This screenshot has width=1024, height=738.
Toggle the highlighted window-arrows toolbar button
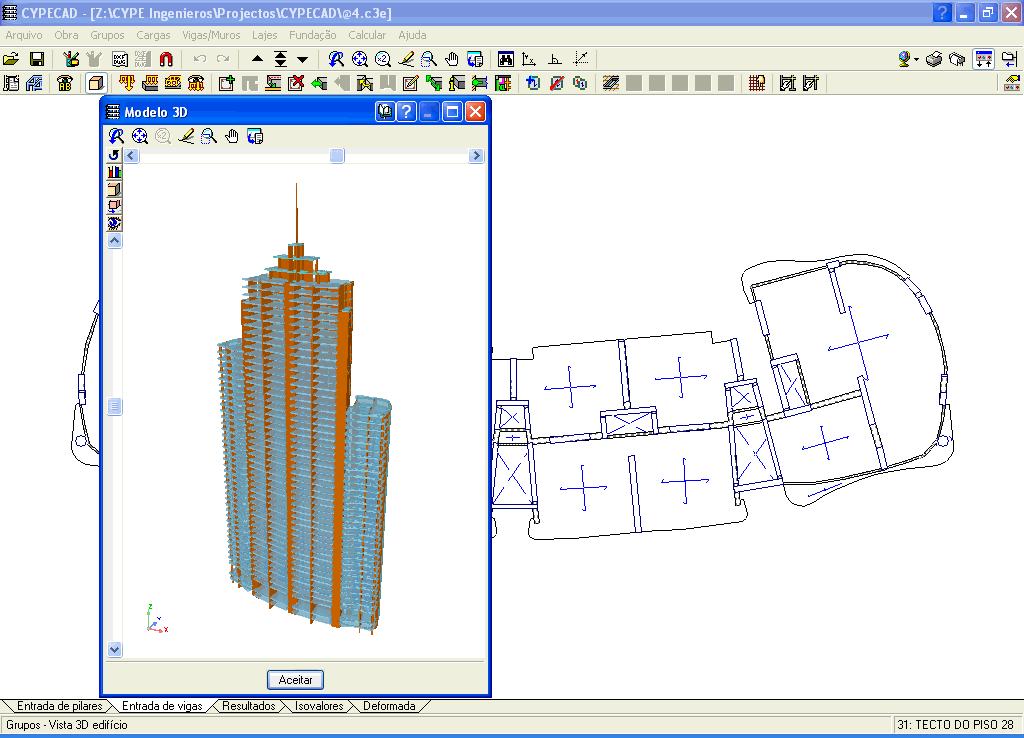(x=984, y=59)
